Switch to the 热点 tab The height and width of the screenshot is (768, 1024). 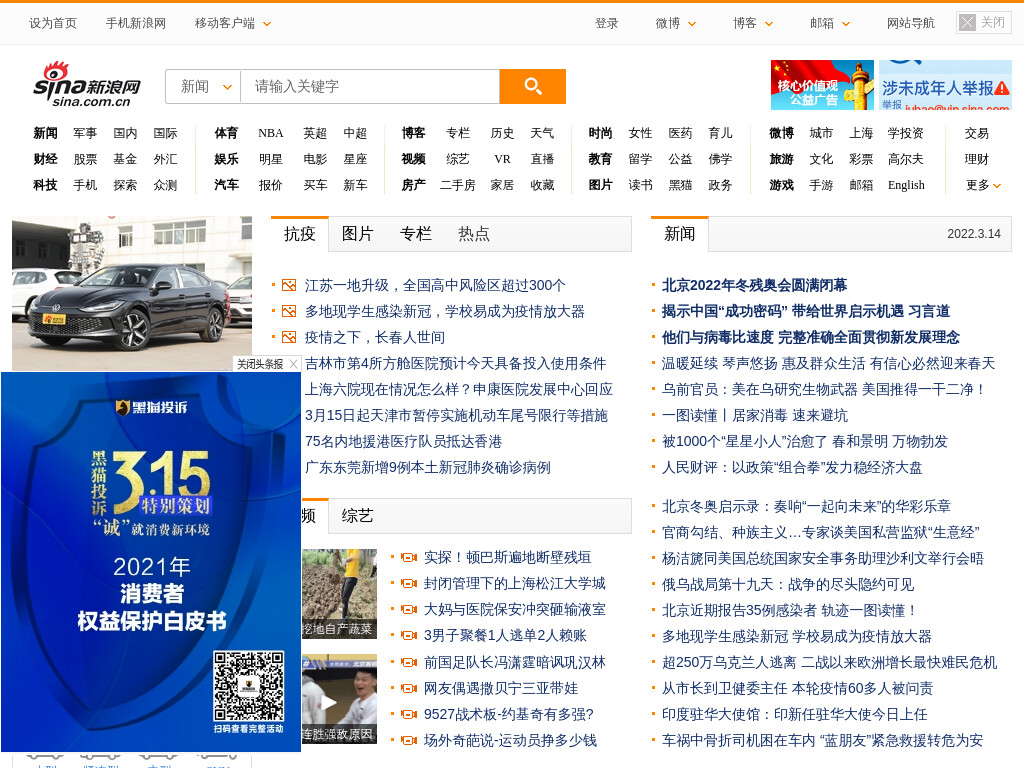[473, 234]
